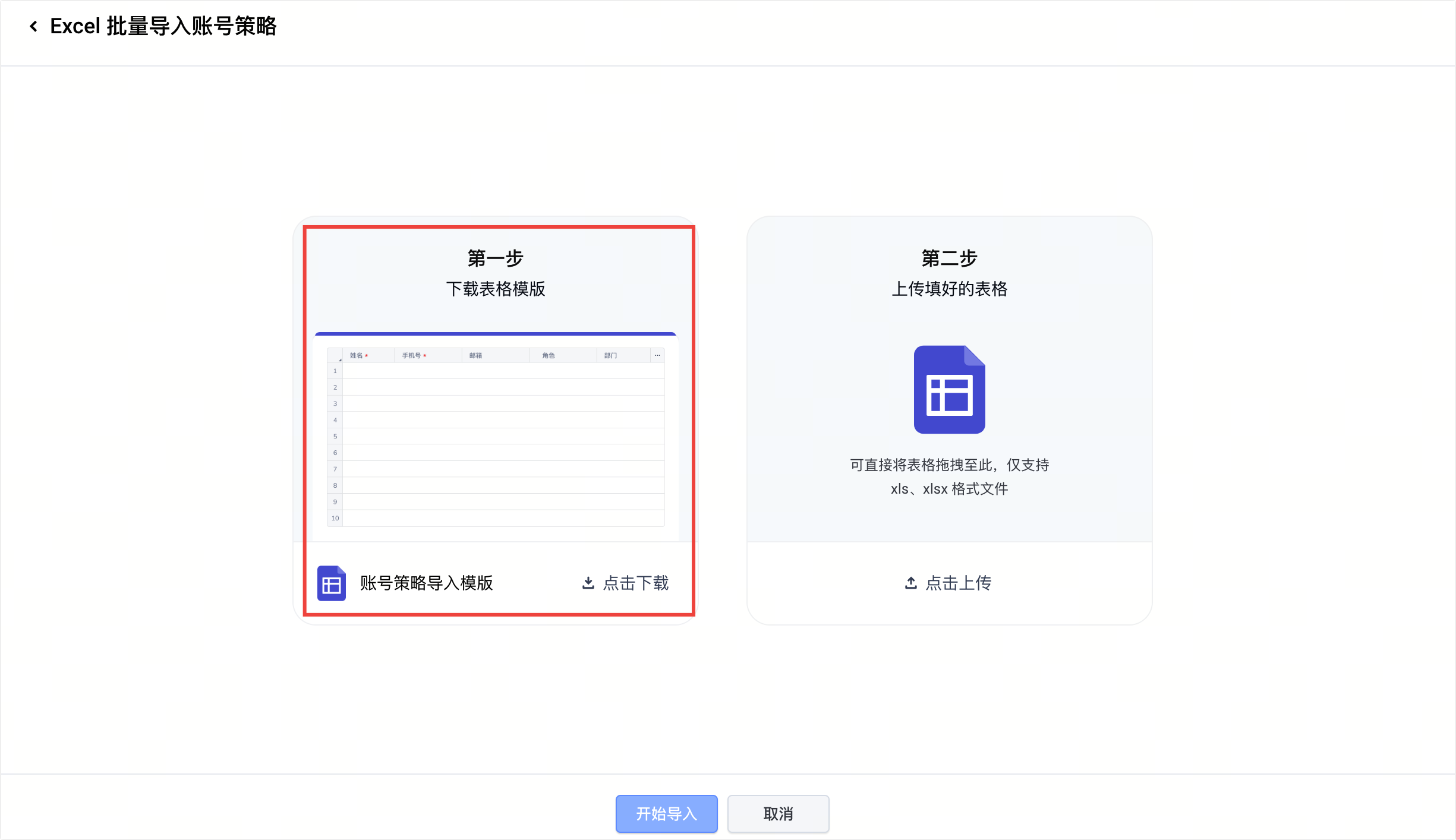Click the xls、xlsx 格式文件 text
The image size is (1456, 840).
[949, 489]
